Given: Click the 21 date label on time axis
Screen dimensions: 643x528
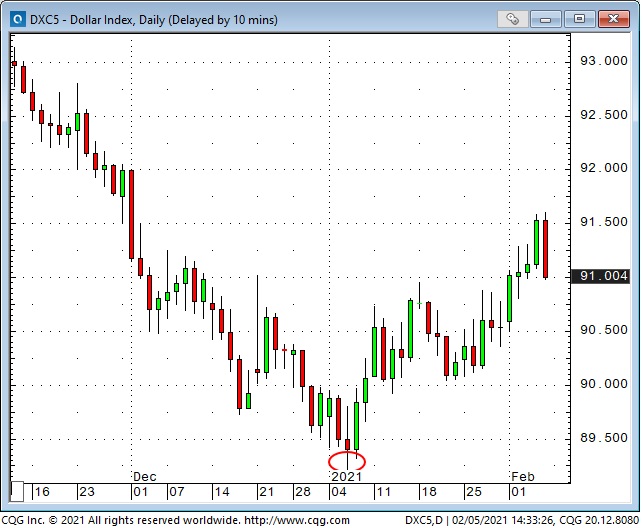Looking at the screenshot, I should 267,492.
